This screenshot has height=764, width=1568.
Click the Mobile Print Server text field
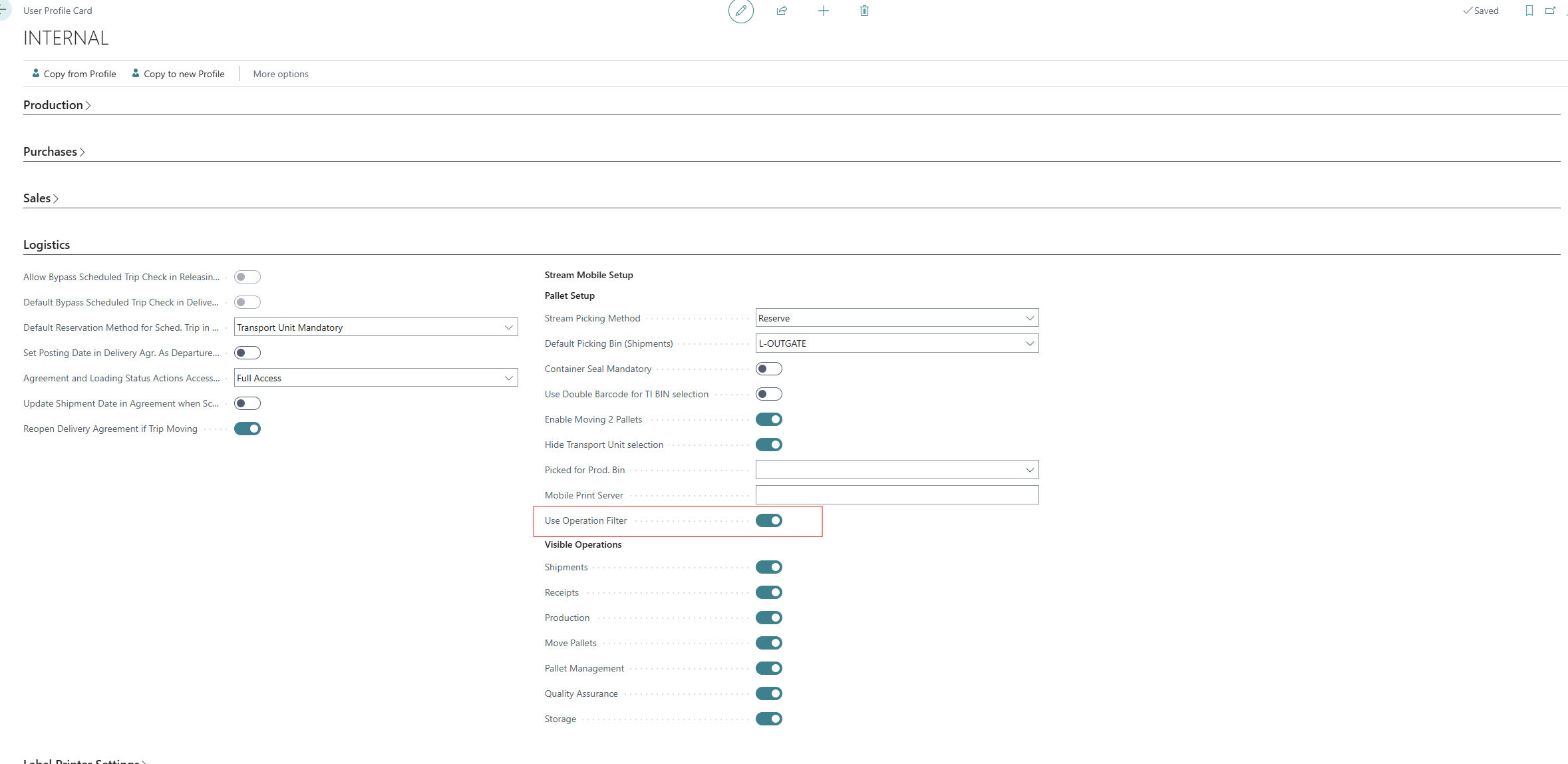point(896,495)
